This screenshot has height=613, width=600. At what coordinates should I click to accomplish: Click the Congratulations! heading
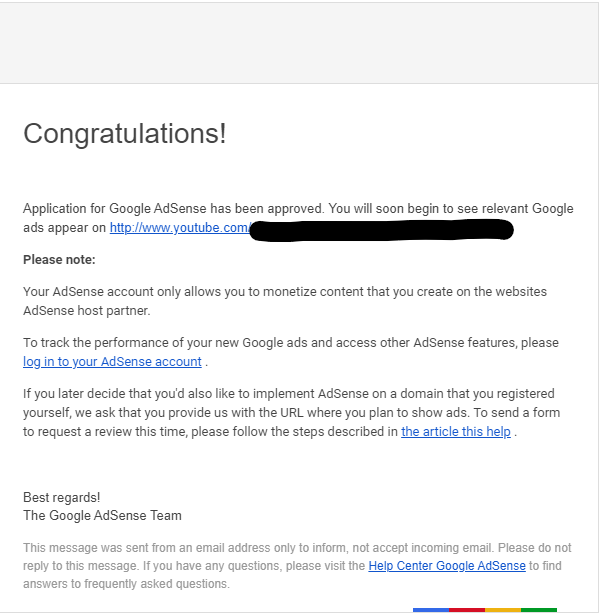tap(125, 134)
